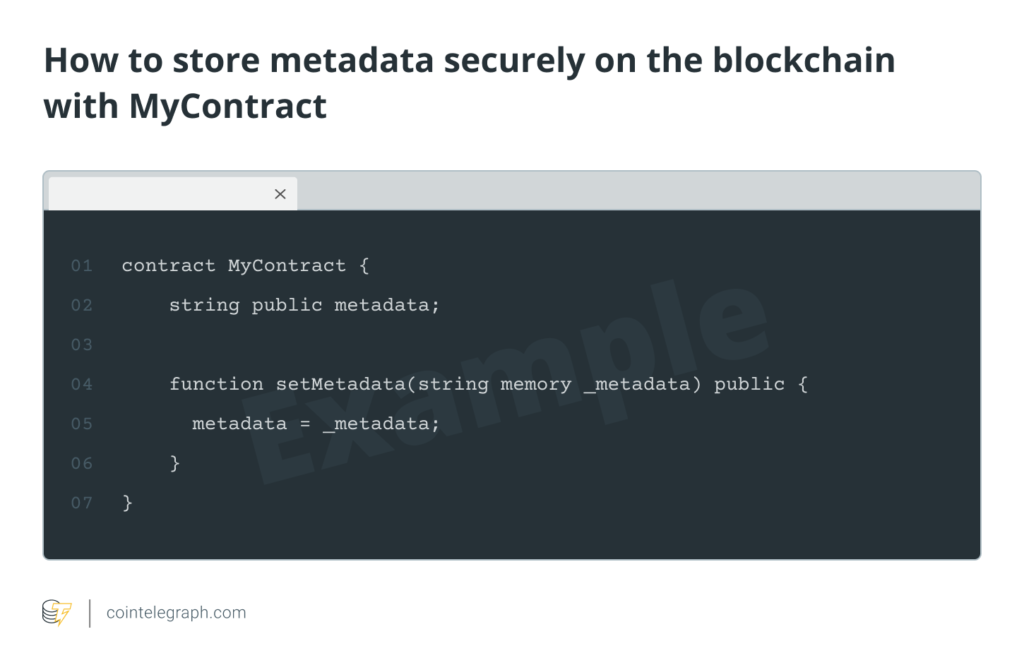Click the closing brace on line 07
Viewport: 1024px width, 670px height.
127,503
